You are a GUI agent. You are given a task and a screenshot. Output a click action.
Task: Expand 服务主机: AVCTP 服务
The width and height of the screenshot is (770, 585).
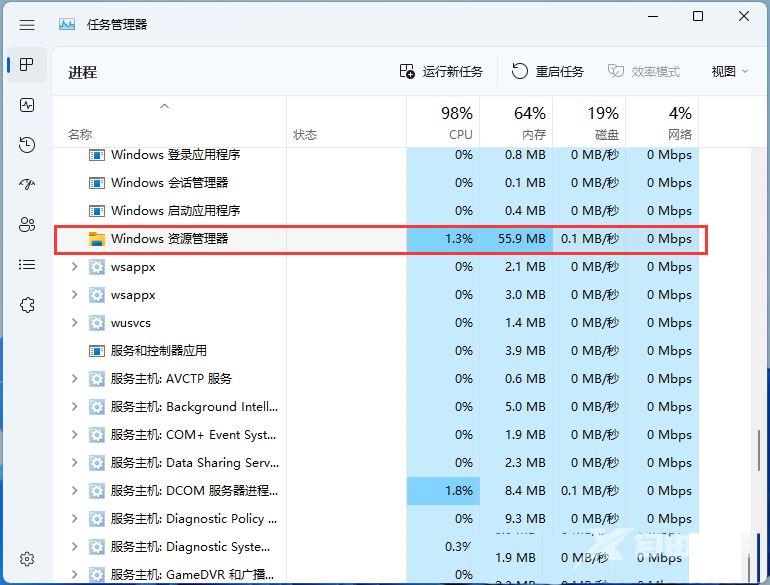coord(75,379)
